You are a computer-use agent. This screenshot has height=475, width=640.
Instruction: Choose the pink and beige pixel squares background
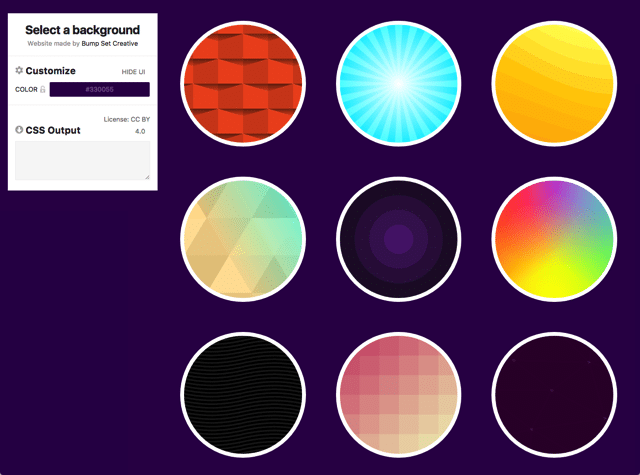[x=398, y=395]
